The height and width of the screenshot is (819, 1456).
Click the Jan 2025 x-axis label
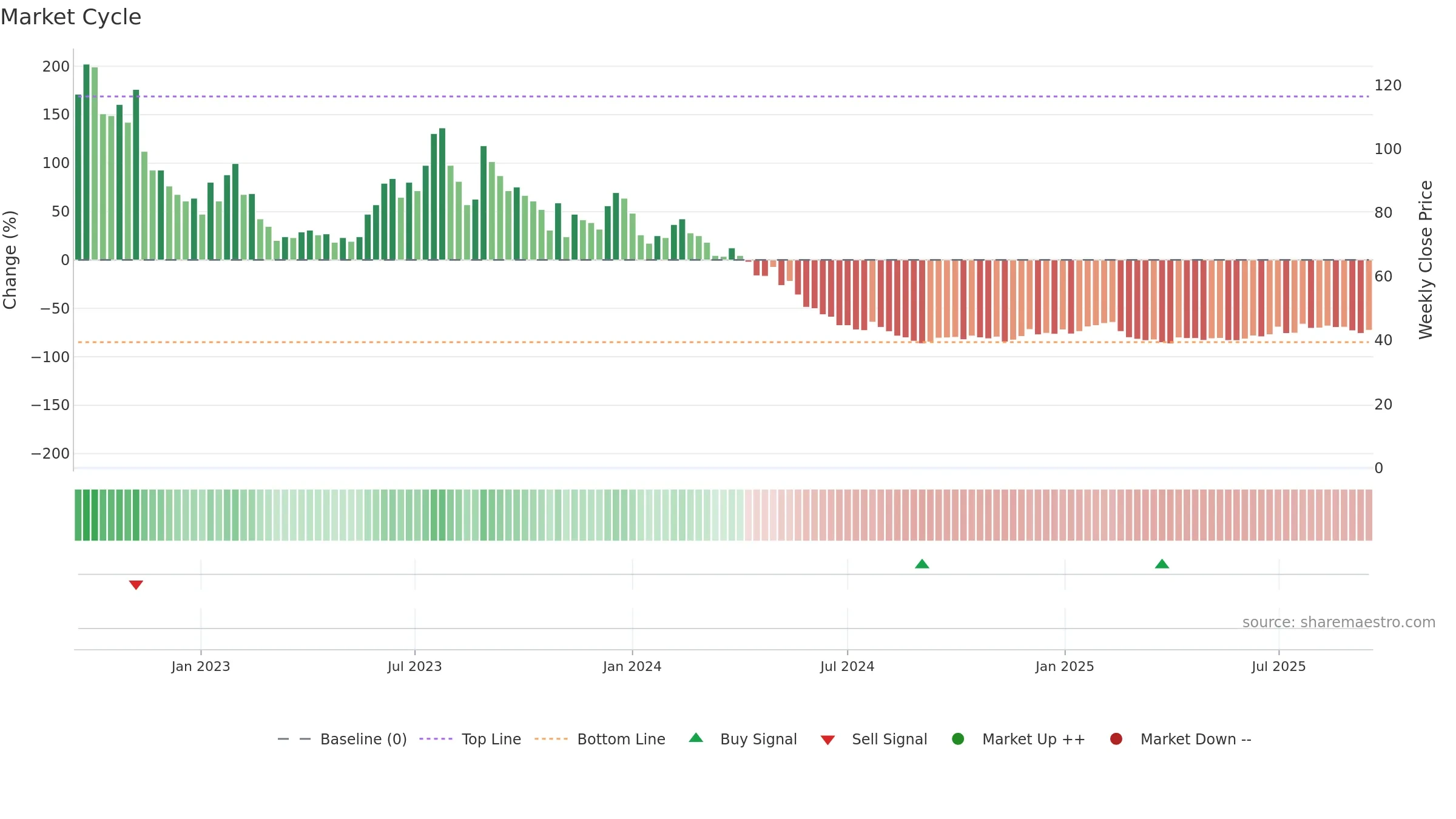1065,666
